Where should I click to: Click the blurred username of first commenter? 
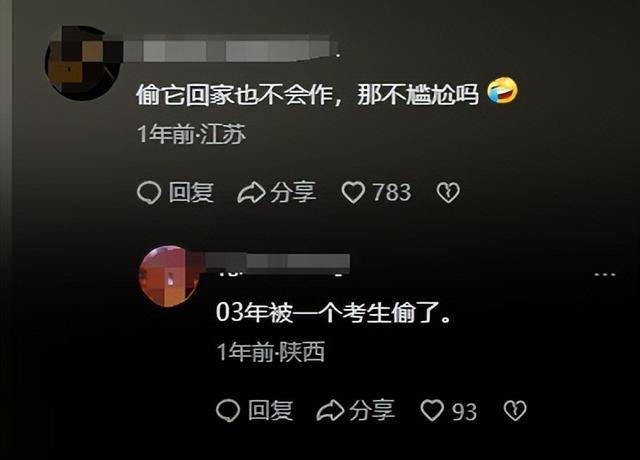pyautogui.click(x=232, y=49)
